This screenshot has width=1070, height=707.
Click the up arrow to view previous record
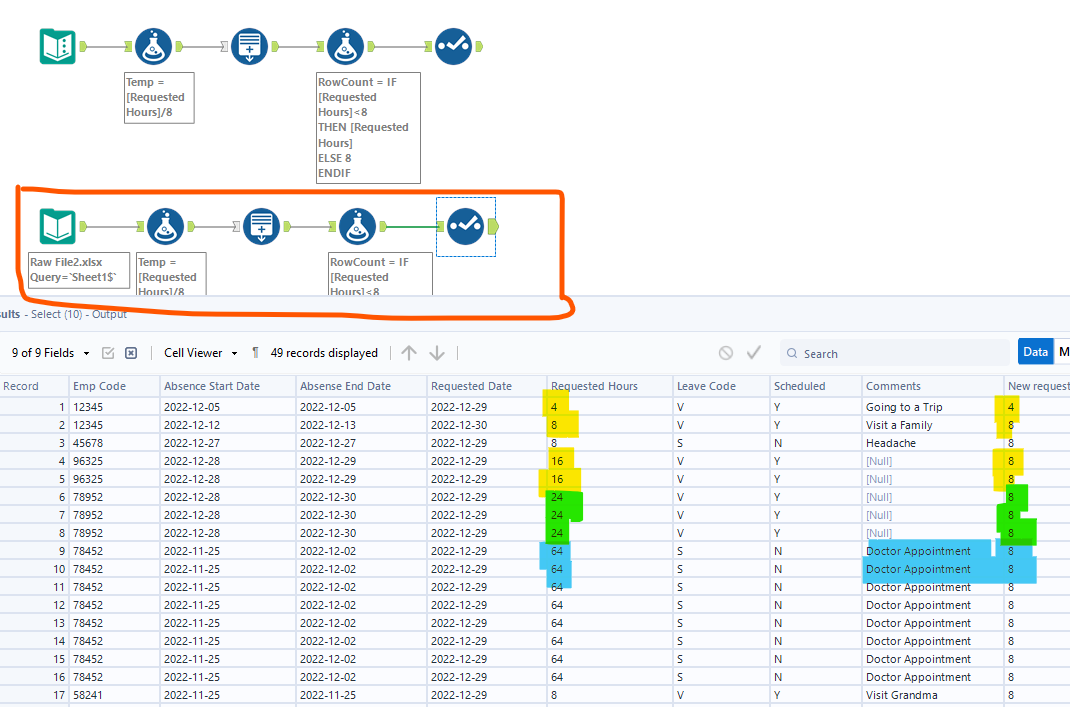pyautogui.click(x=409, y=352)
